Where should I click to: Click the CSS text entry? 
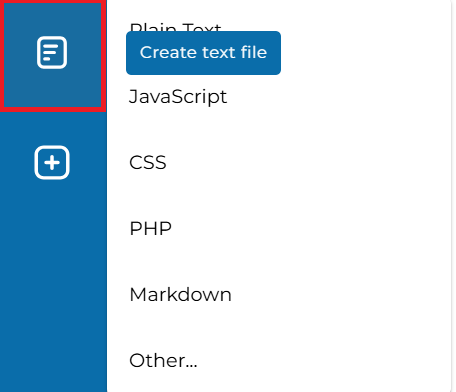click(148, 163)
